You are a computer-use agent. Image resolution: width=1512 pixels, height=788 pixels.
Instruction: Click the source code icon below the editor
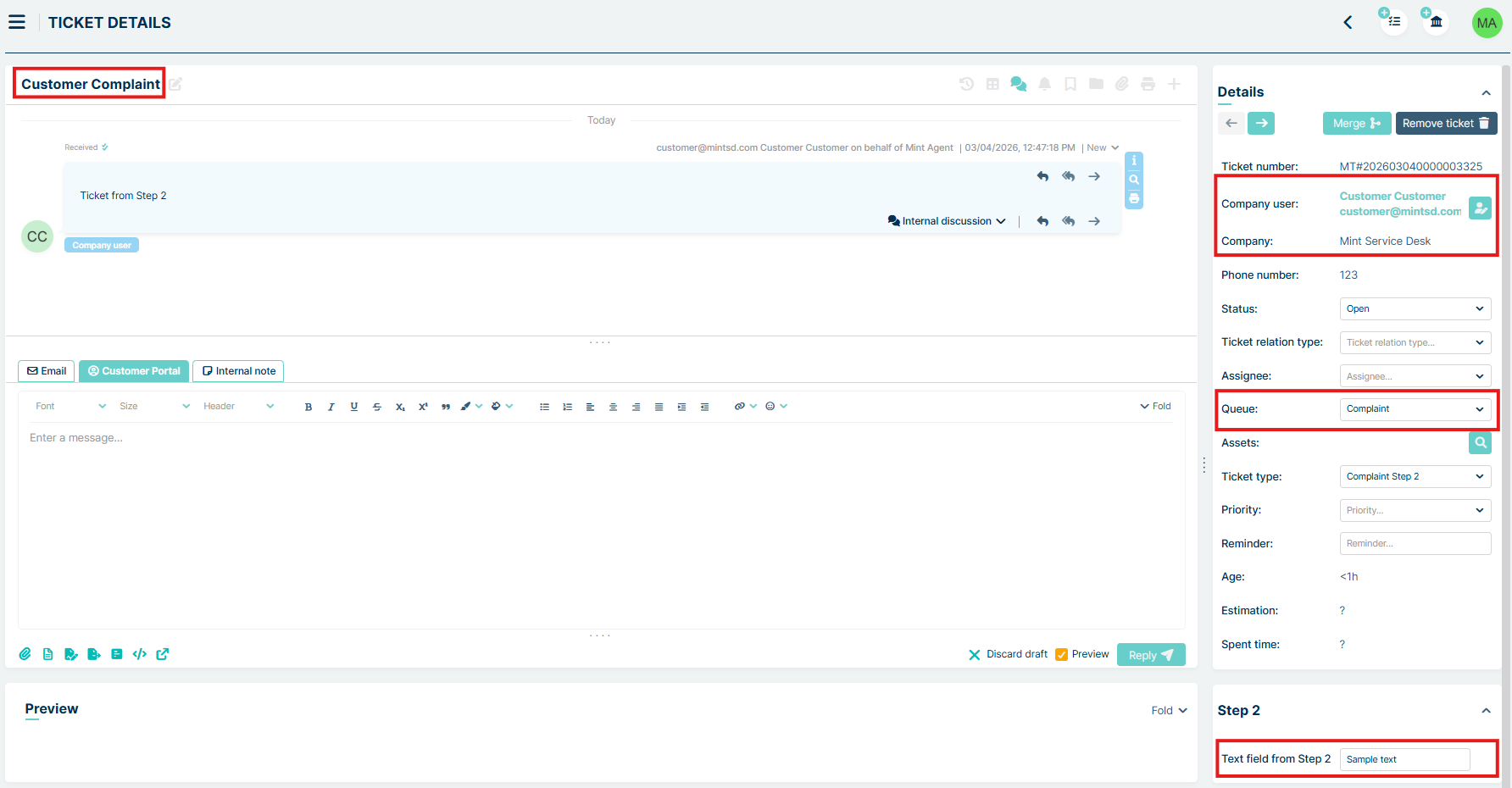[x=140, y=654]
